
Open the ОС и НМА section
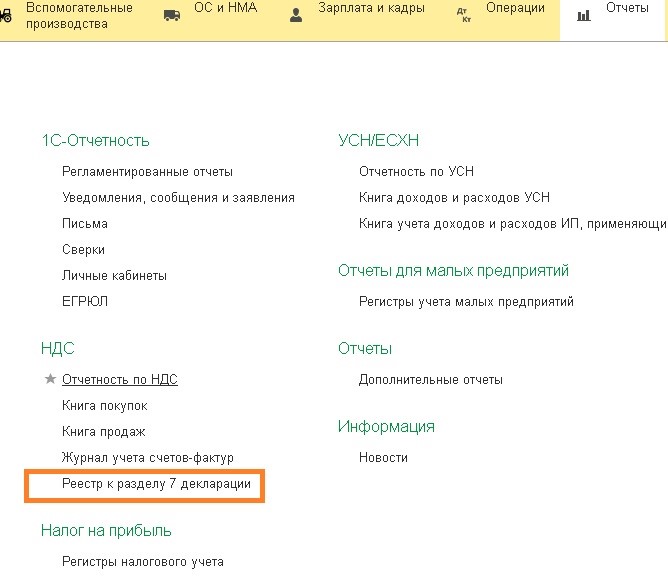click(x=226, y=8)
